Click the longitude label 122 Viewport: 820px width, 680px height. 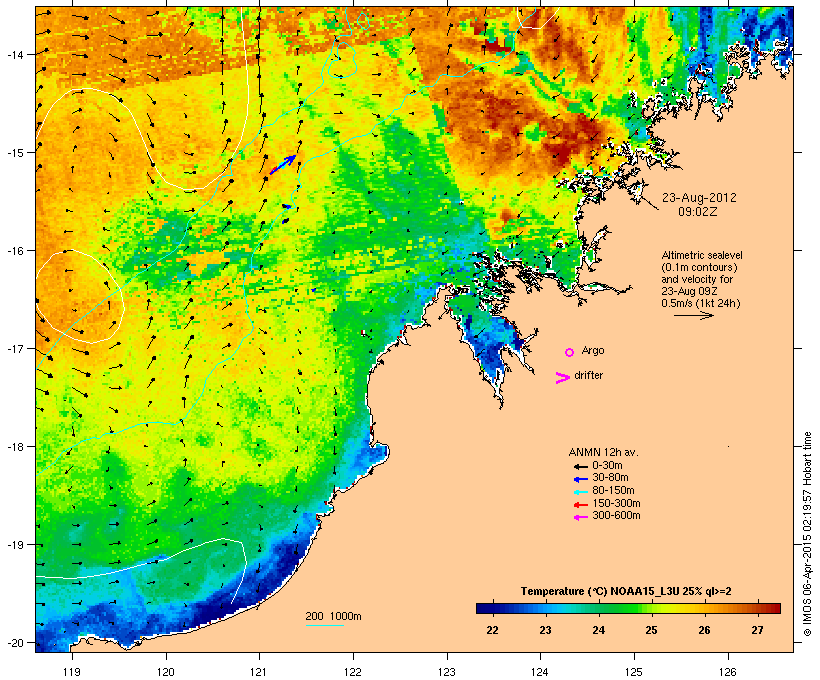[353, 672]
